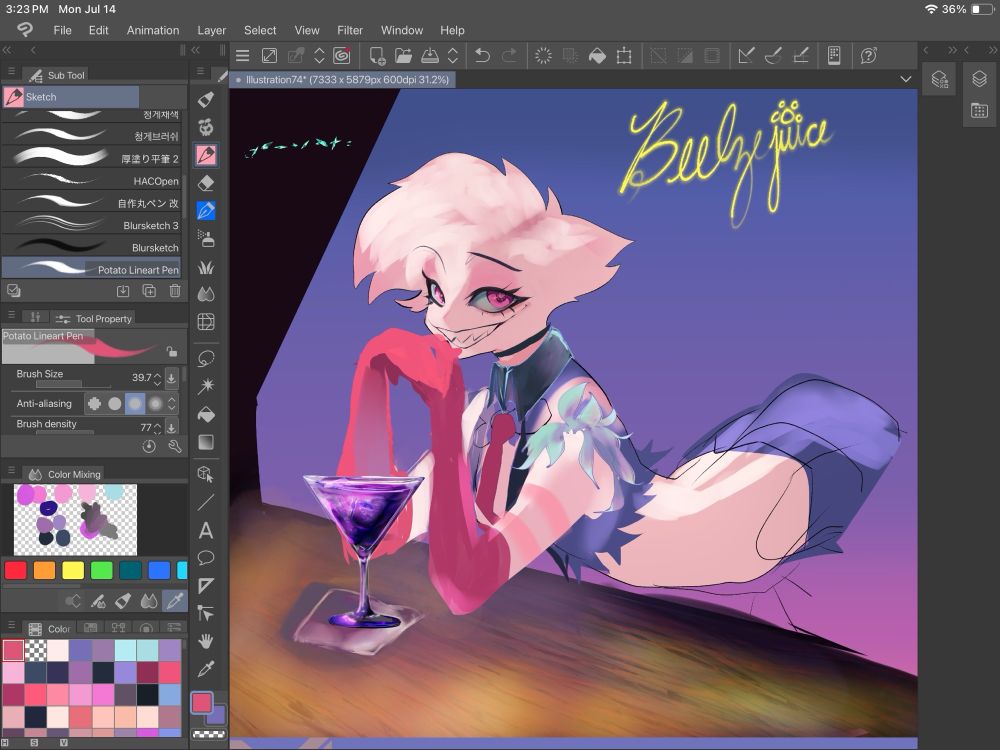Open Sub Tool panel hamburger menu
Image resolution: width=1000 pixels, height=750 pixels.
pyautogui.click(x=11, y=71)
